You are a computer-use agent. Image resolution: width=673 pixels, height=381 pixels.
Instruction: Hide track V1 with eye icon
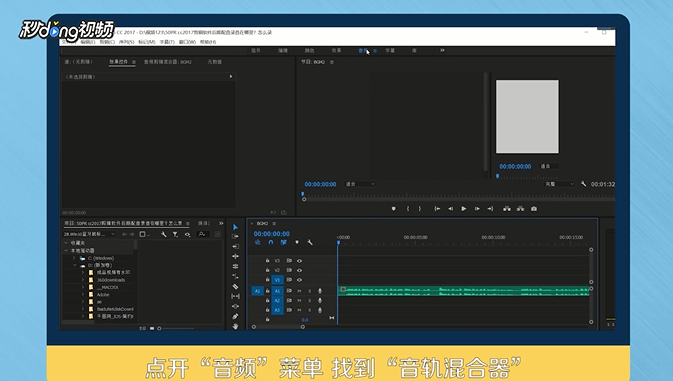pos(300,280)
